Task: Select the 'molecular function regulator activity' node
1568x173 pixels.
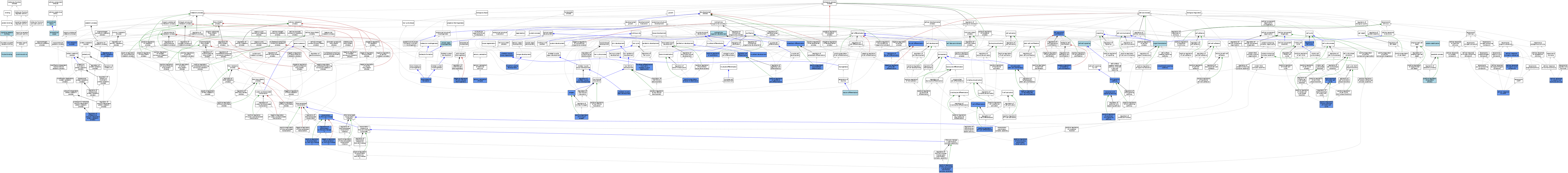Action: [x=21, y=13]
